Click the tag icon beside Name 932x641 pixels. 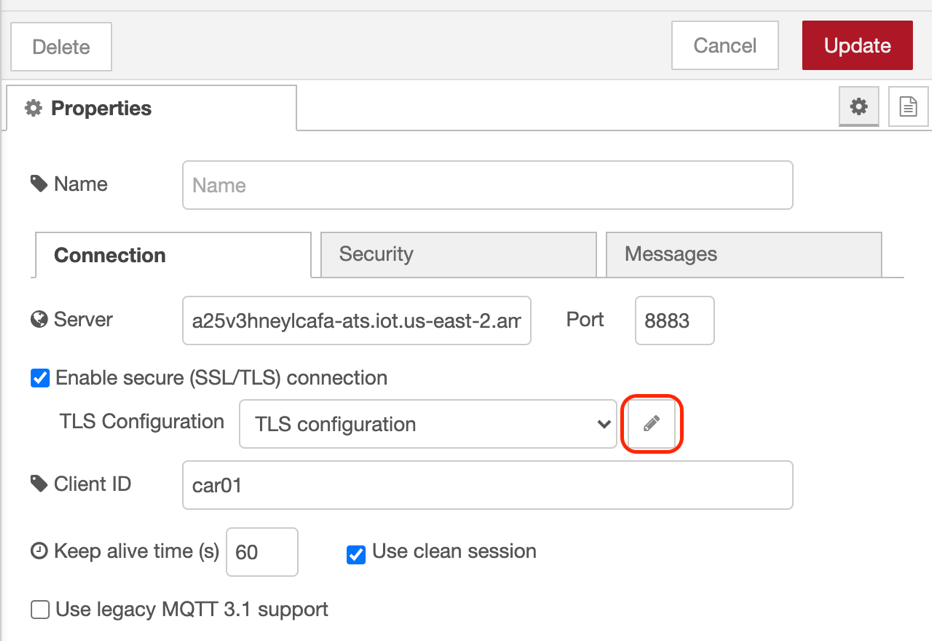(x=39, y=184)
